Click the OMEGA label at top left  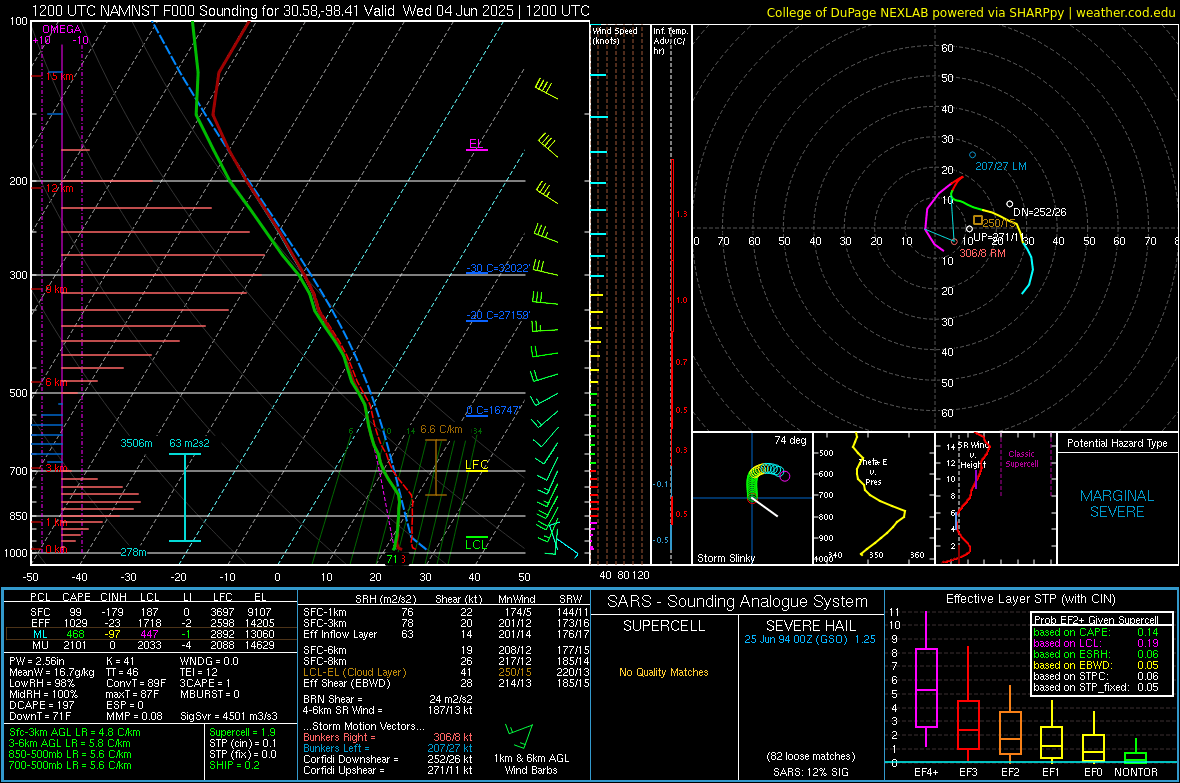[62, 29]
